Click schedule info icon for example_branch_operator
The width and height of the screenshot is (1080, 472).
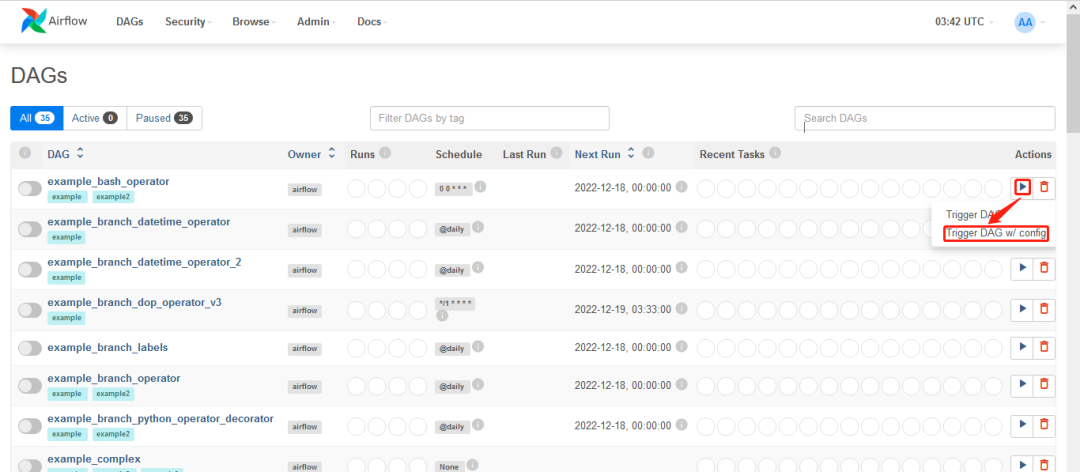coord(477,384)
